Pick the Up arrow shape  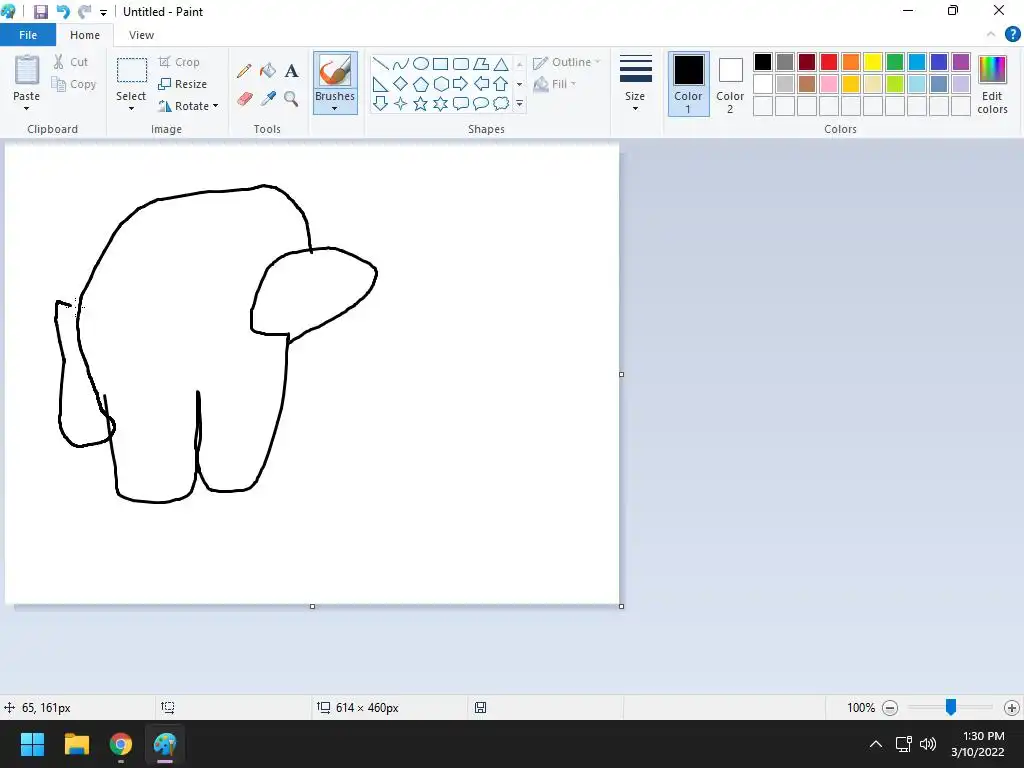501,84
